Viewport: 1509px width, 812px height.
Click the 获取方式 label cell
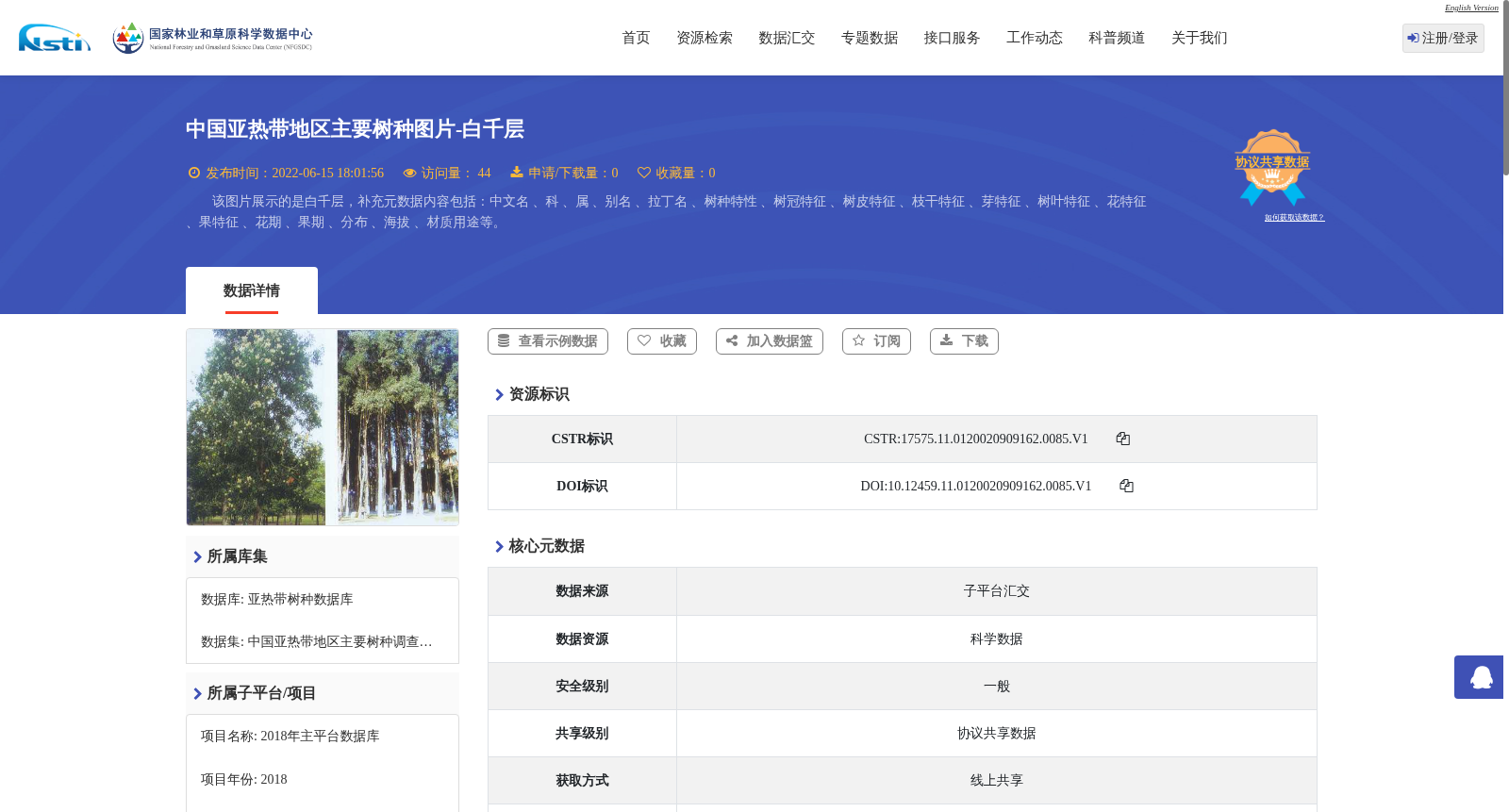point(582,780)
